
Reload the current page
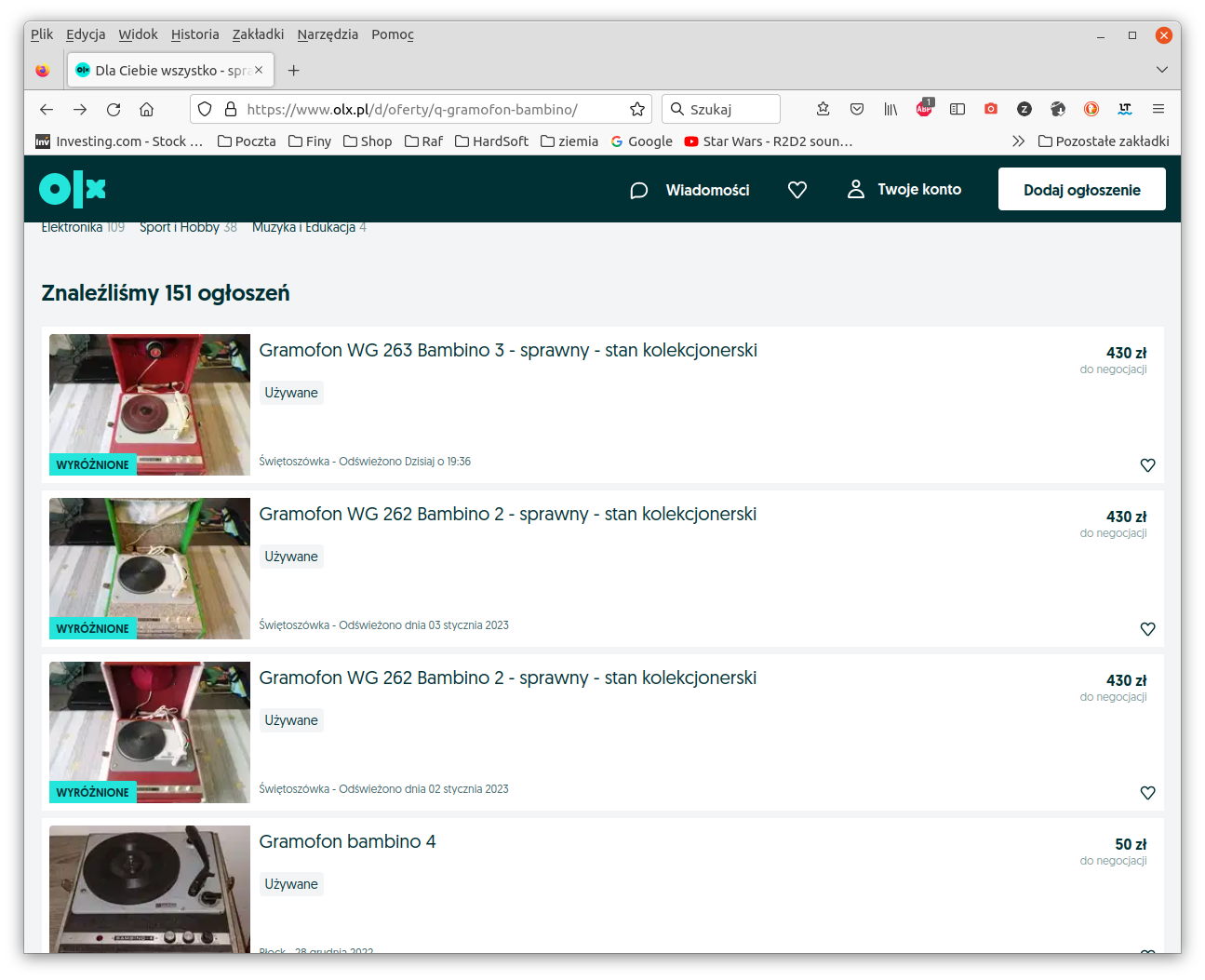[x=114, y=109]
